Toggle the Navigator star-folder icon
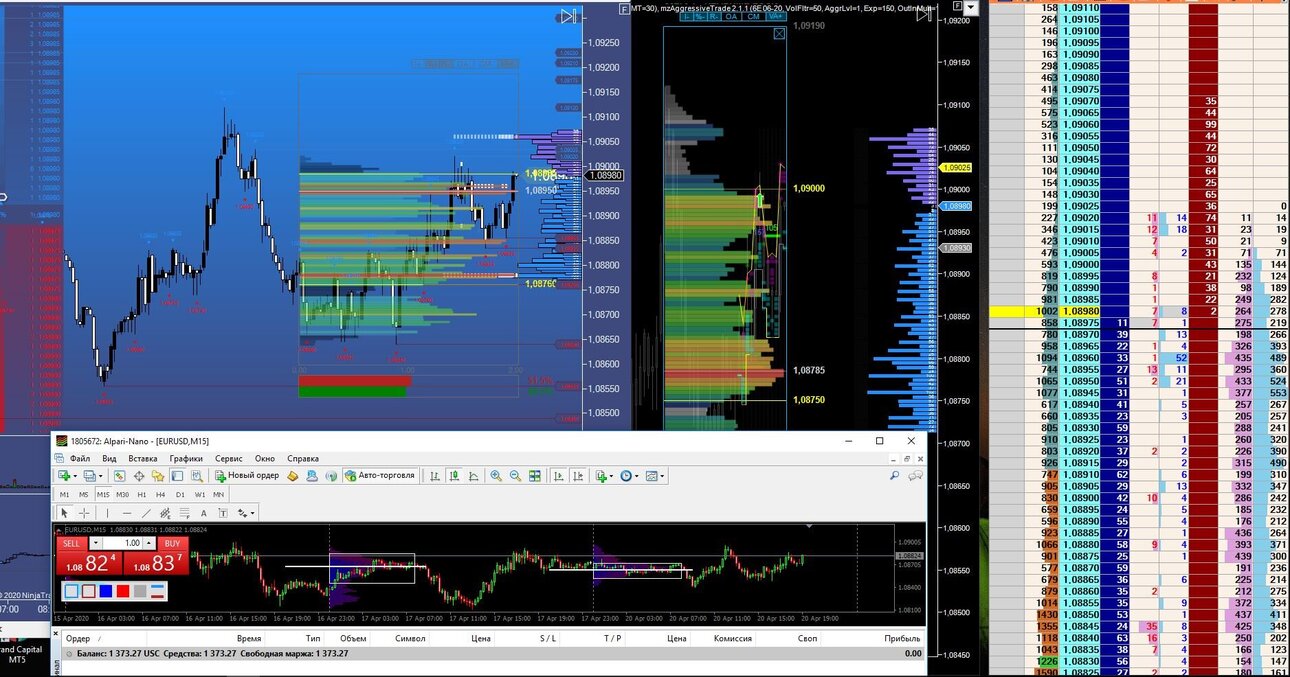 pyautogui.click(x=157, y=475)
